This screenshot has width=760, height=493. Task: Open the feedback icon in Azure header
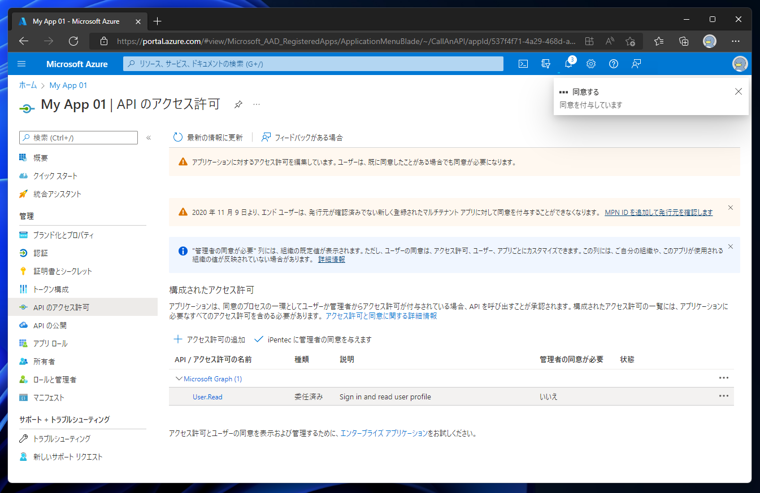click(x=636, y=64)
